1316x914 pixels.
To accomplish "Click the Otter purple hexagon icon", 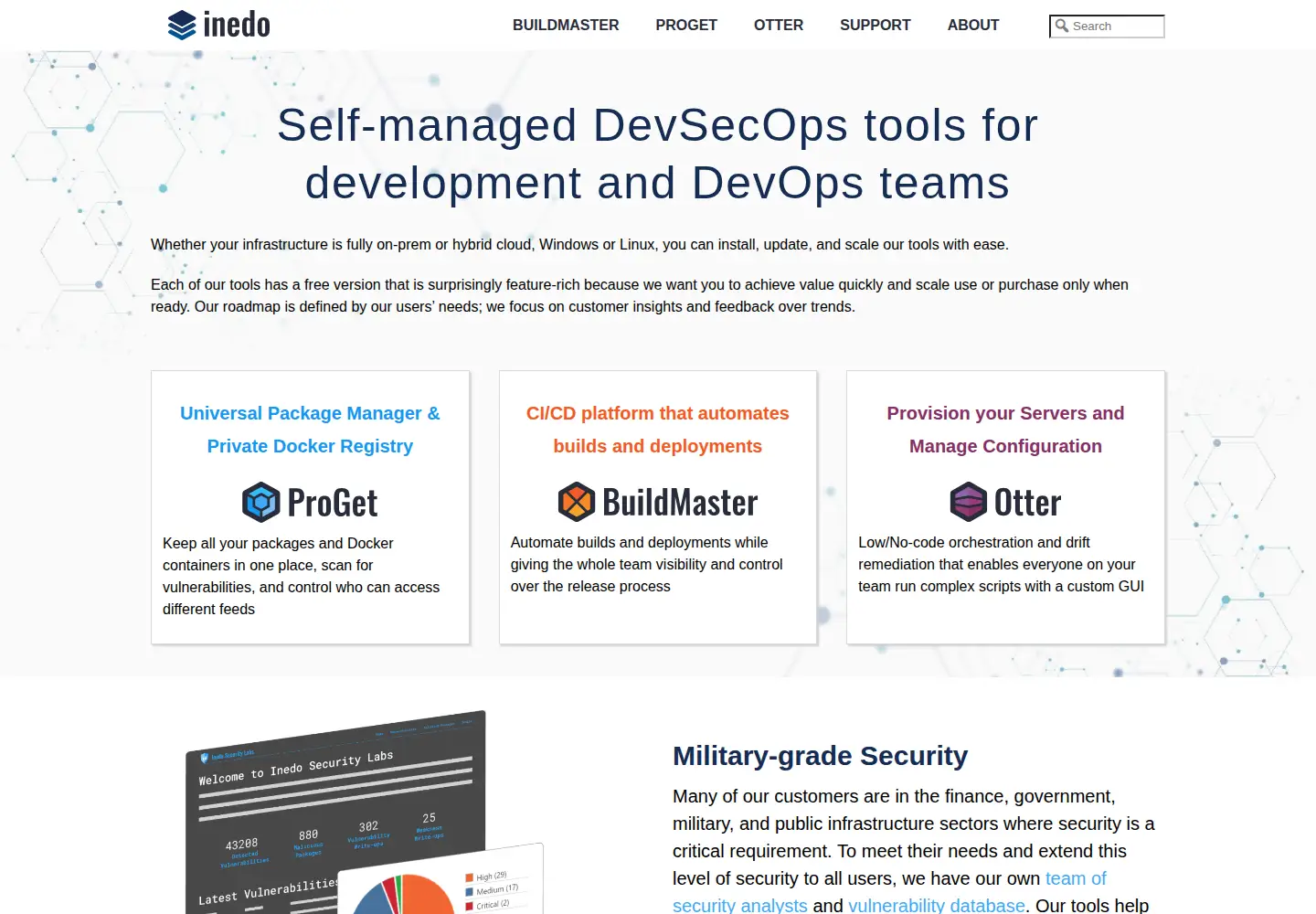I will pyautogui.click(x=969, y=502).
